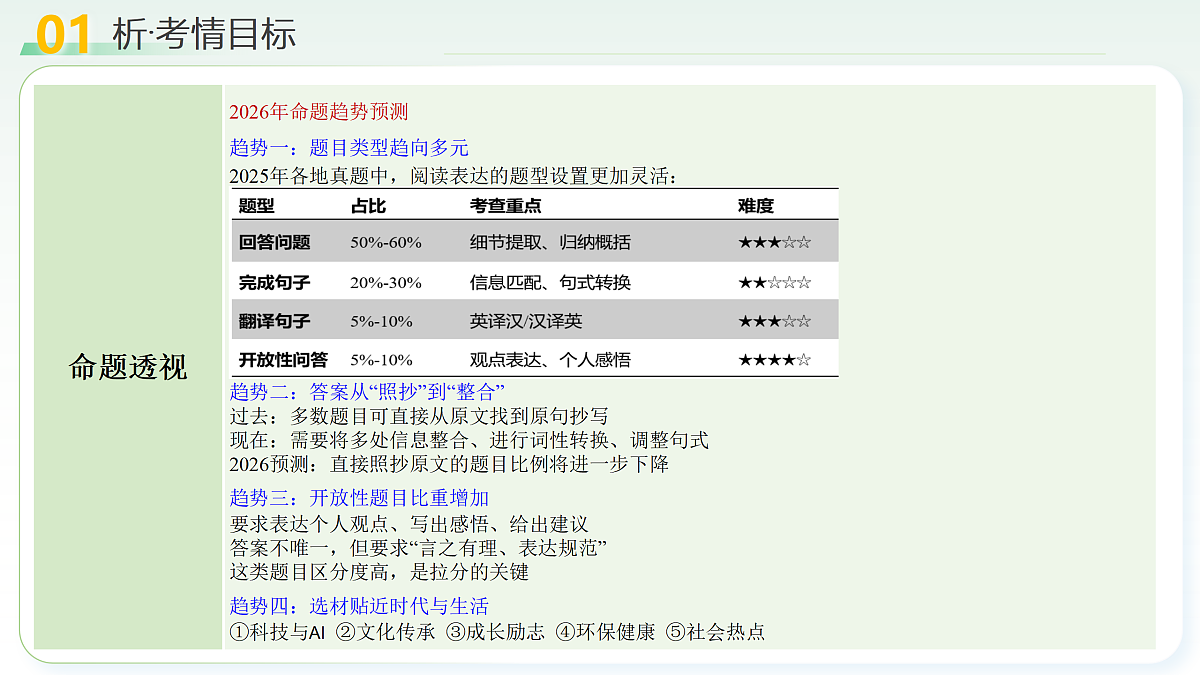Click the '01' section number

tap(65, 35)
